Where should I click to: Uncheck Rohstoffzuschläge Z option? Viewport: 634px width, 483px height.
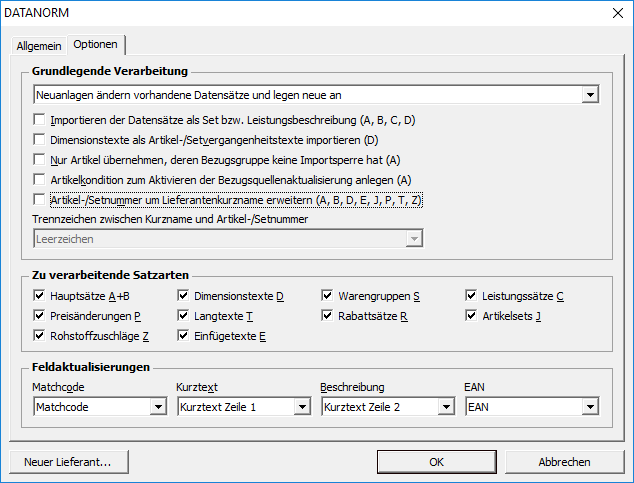click(x=39, y=336)
